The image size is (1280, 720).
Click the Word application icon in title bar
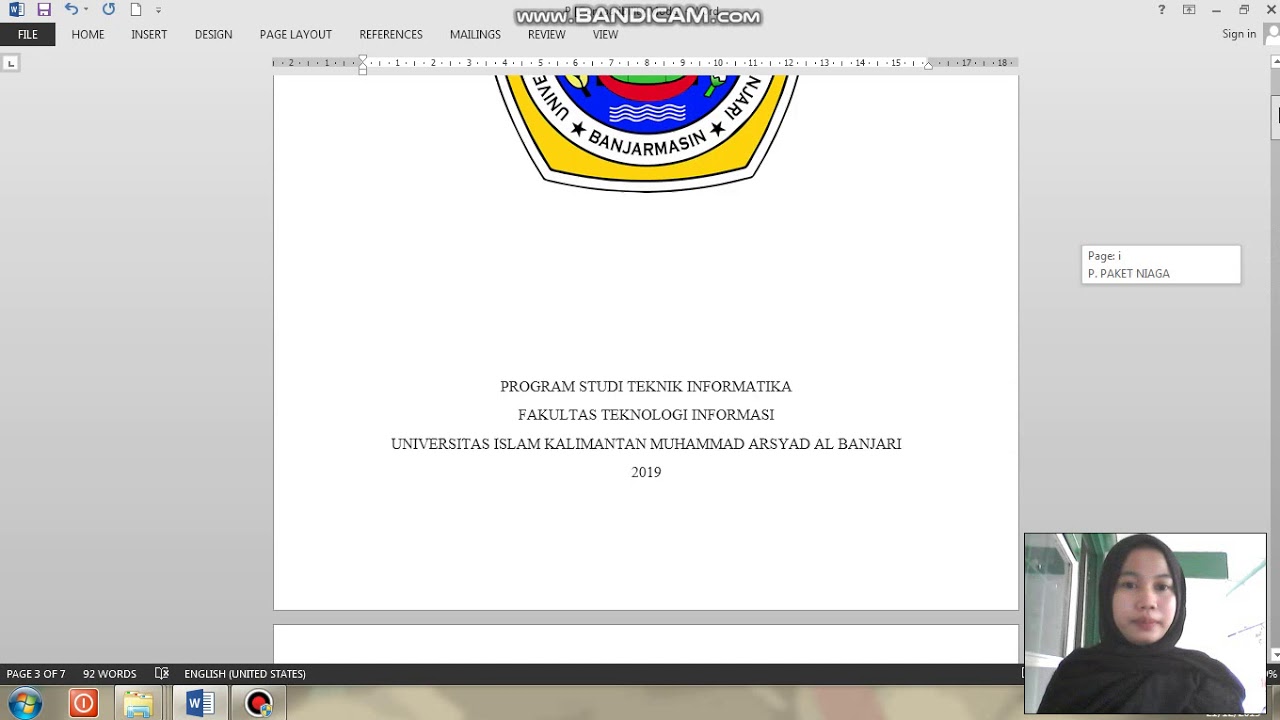(16, 10)
